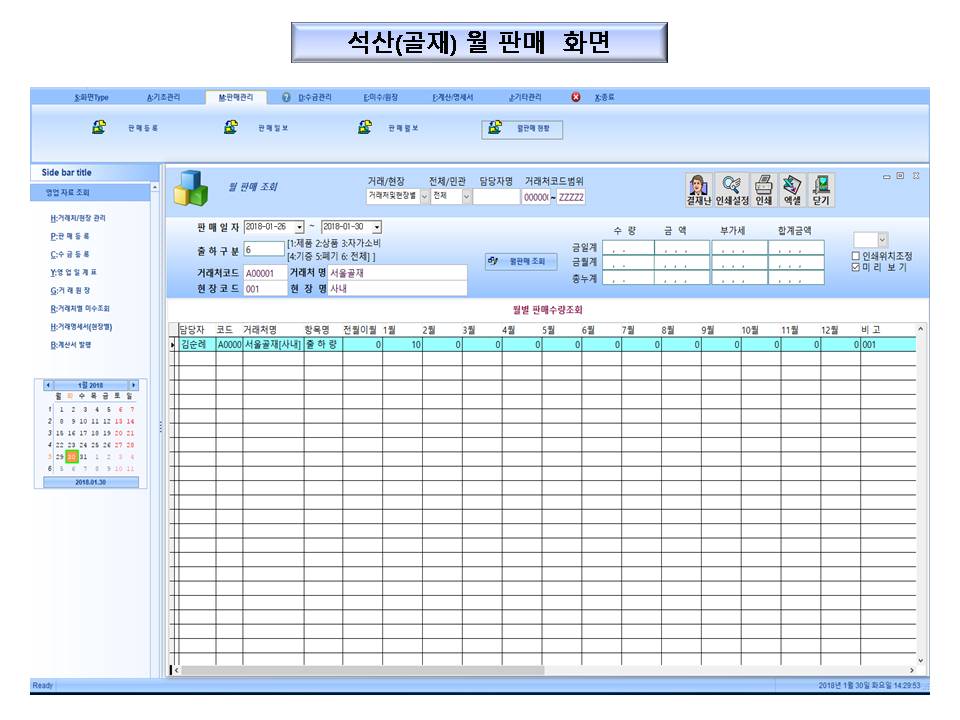
Task: Click the 결재난 approval icon
Action: coord(698,189)
